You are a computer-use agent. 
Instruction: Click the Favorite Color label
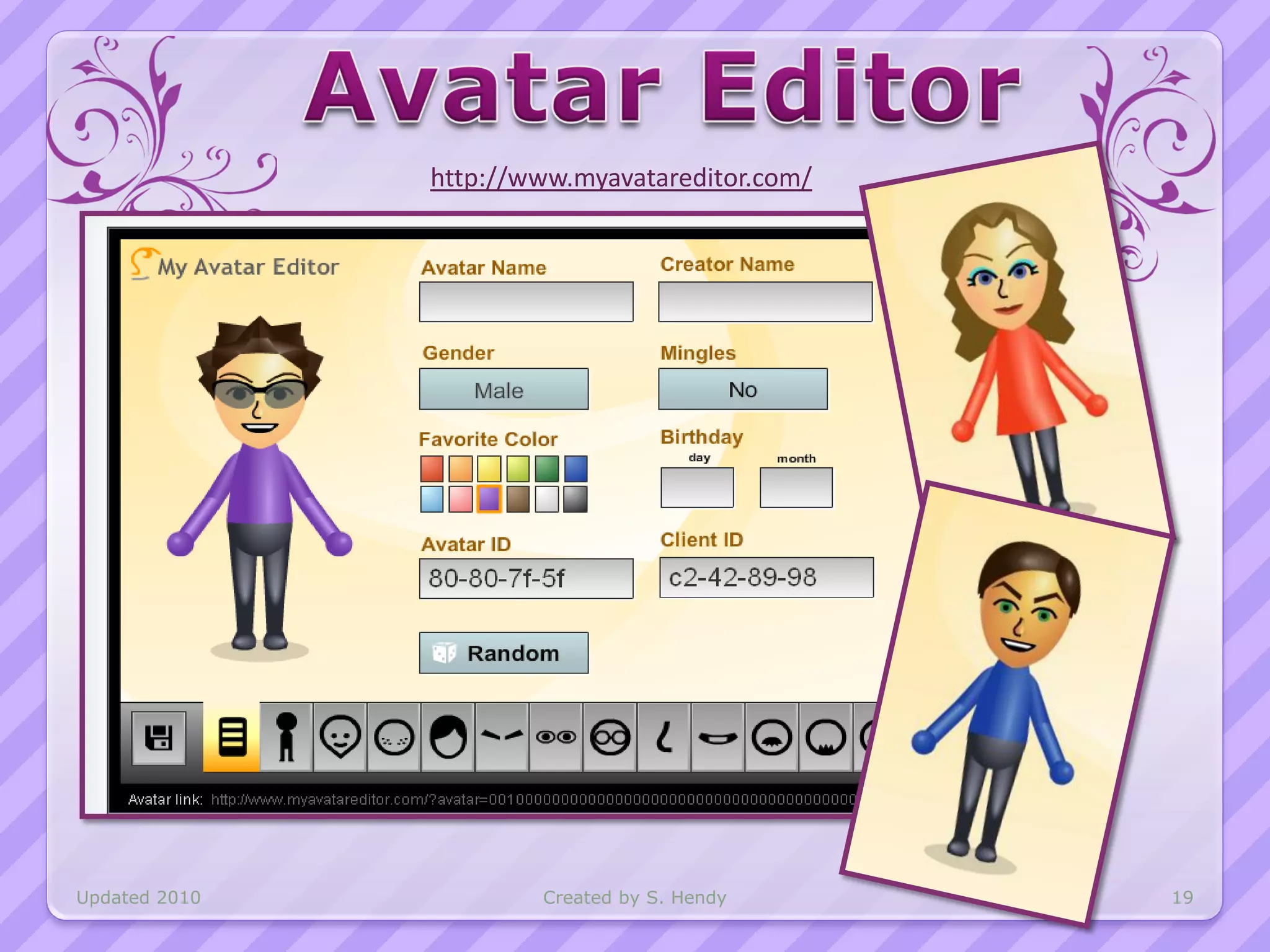click(488, 439)
